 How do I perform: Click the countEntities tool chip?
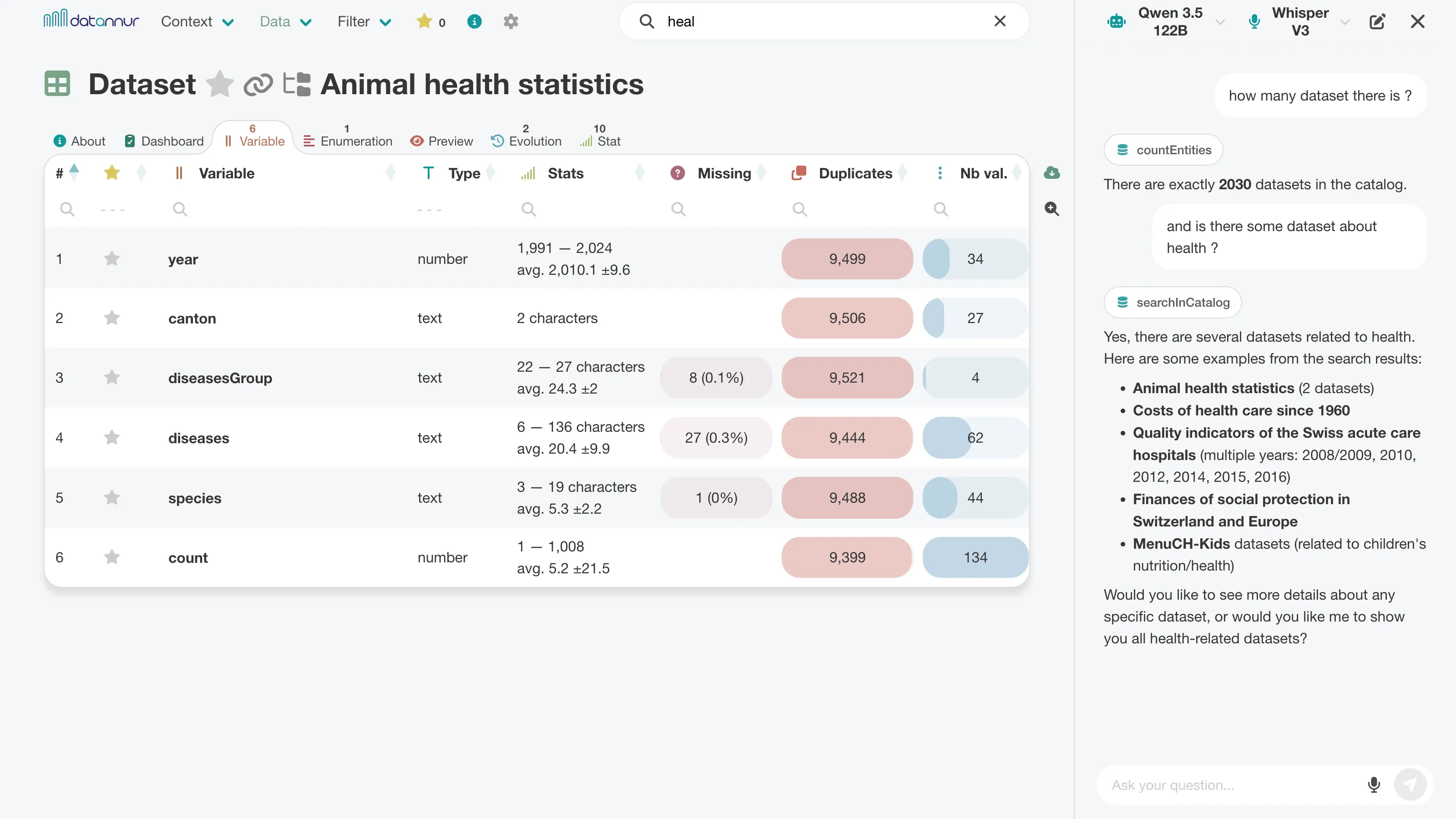[x=1163, y=150]
